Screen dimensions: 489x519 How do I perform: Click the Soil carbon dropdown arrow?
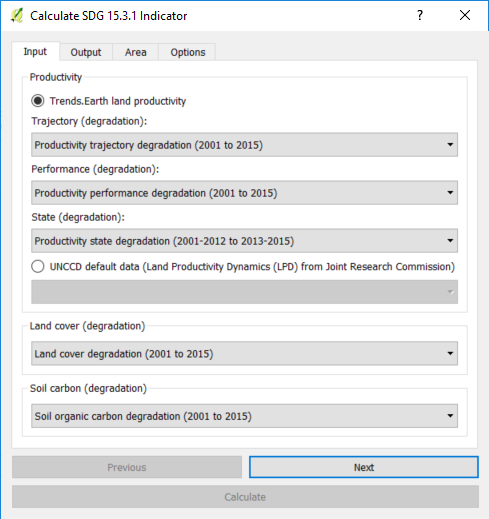pyautogui.click(x=450, y=416)
